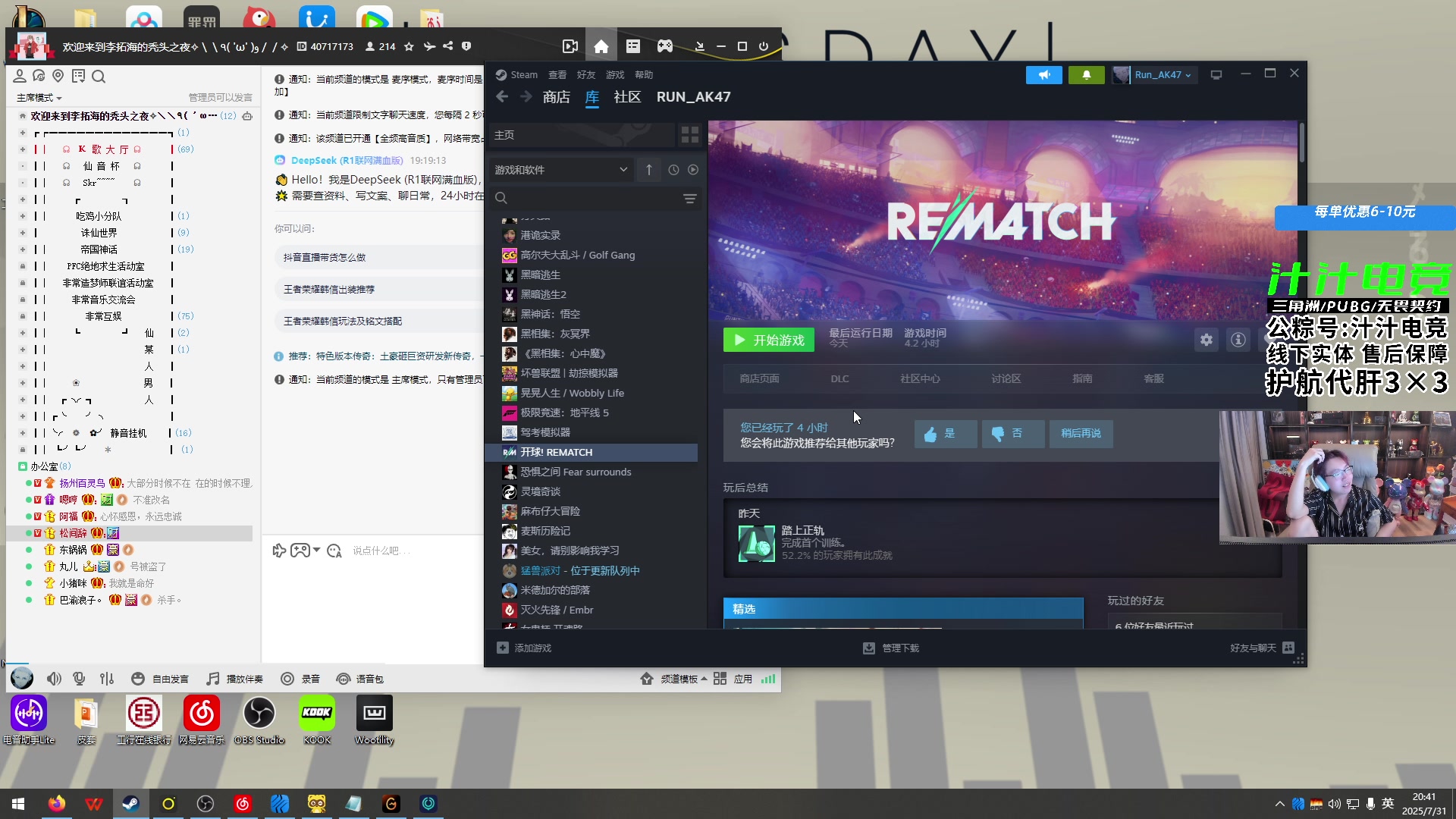
Task: Open REMATCH game info icon
Action: pos(1238,340)
